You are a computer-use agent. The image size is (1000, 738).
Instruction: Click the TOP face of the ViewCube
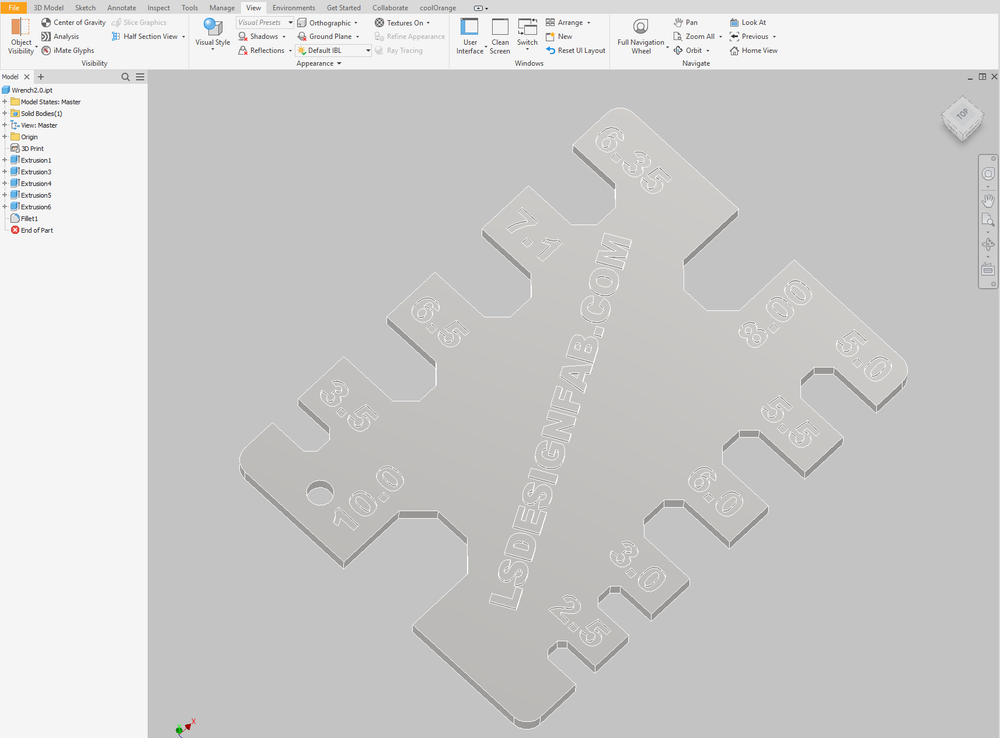click(x=962, y=114)
